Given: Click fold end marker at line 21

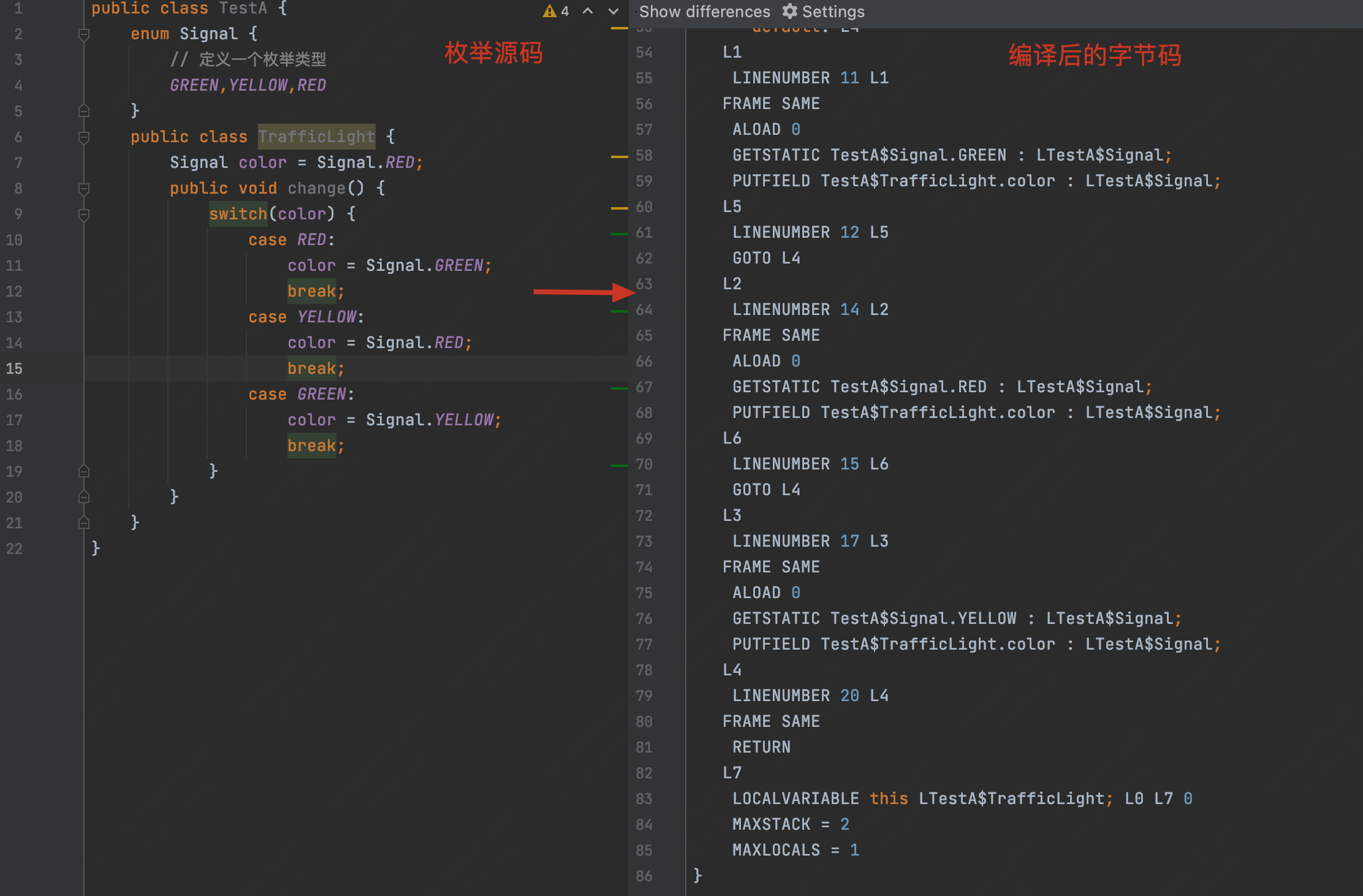Looking at the screenshot, I should (x=84, y=523).
